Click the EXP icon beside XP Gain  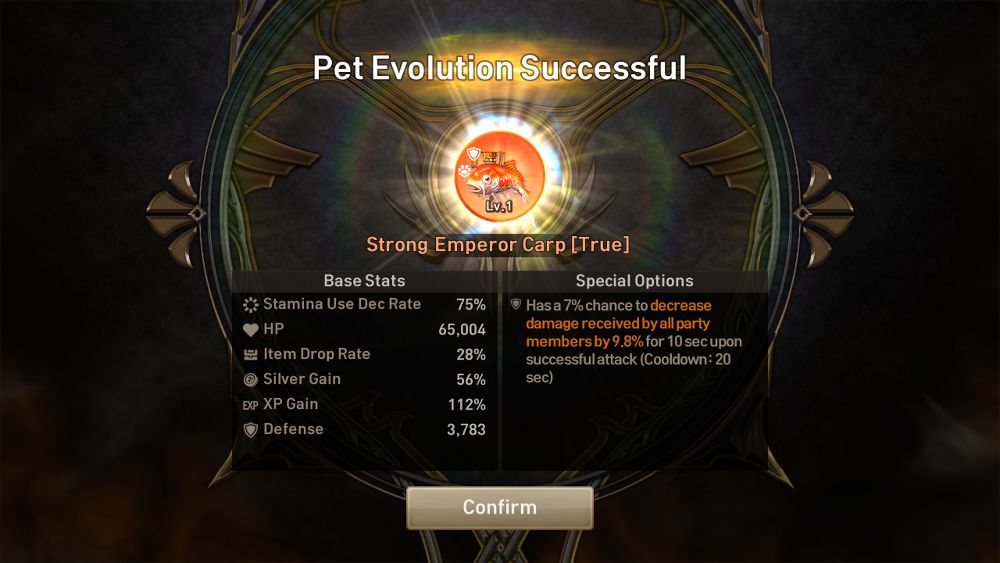click(x=250, y=405)
